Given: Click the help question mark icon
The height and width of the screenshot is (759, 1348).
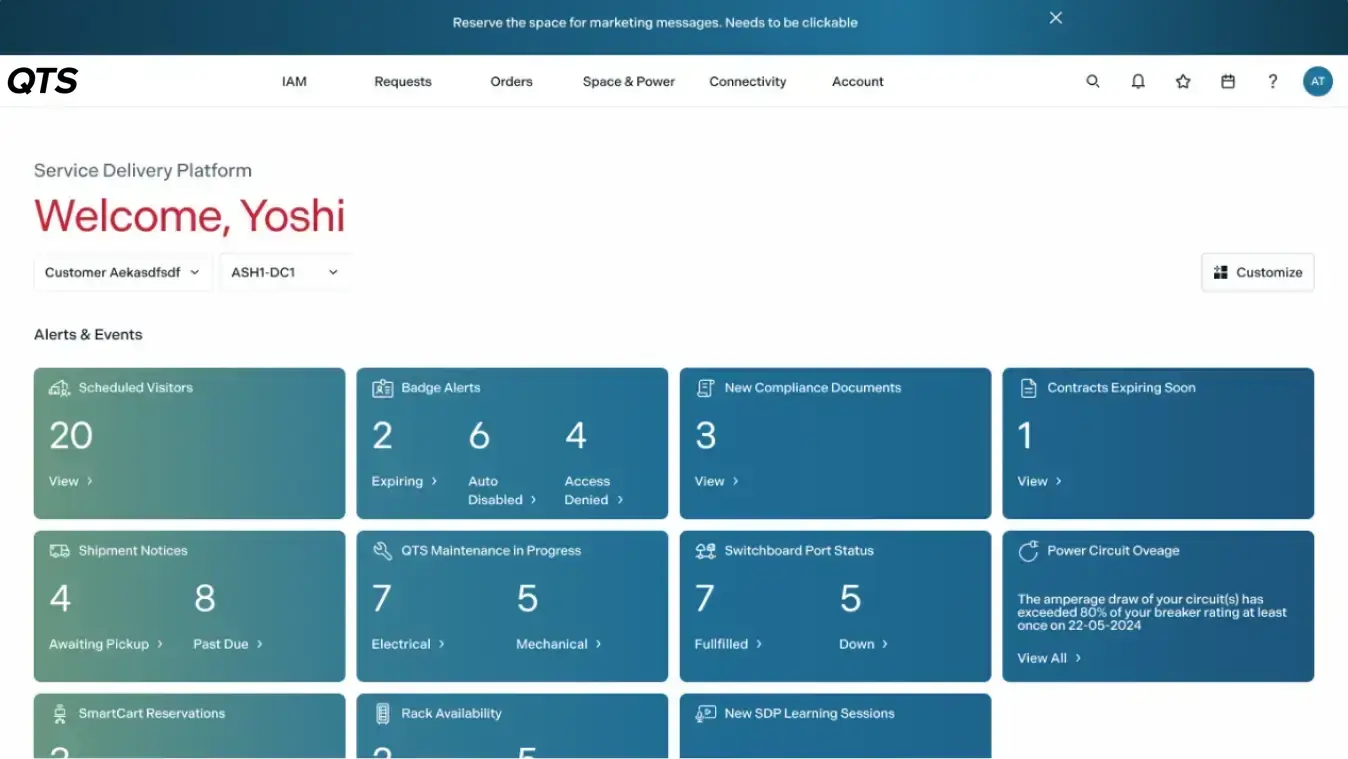Looking at the screenshot, I should point(1272,82).
